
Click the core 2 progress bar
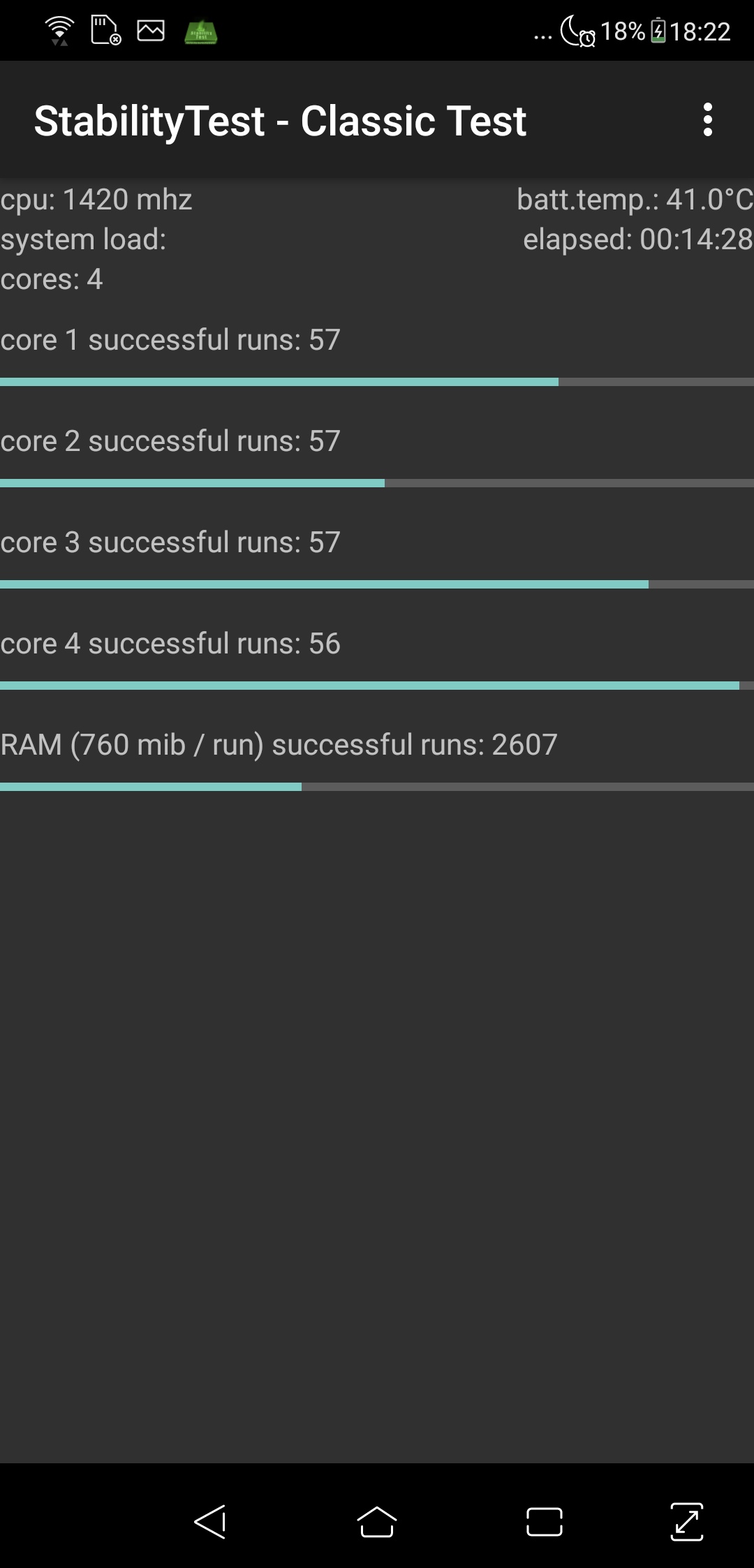(377, 483)
